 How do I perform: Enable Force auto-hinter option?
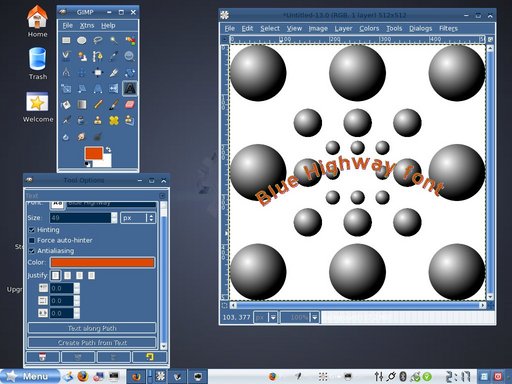pyautogui.click(x=32, y=240)
